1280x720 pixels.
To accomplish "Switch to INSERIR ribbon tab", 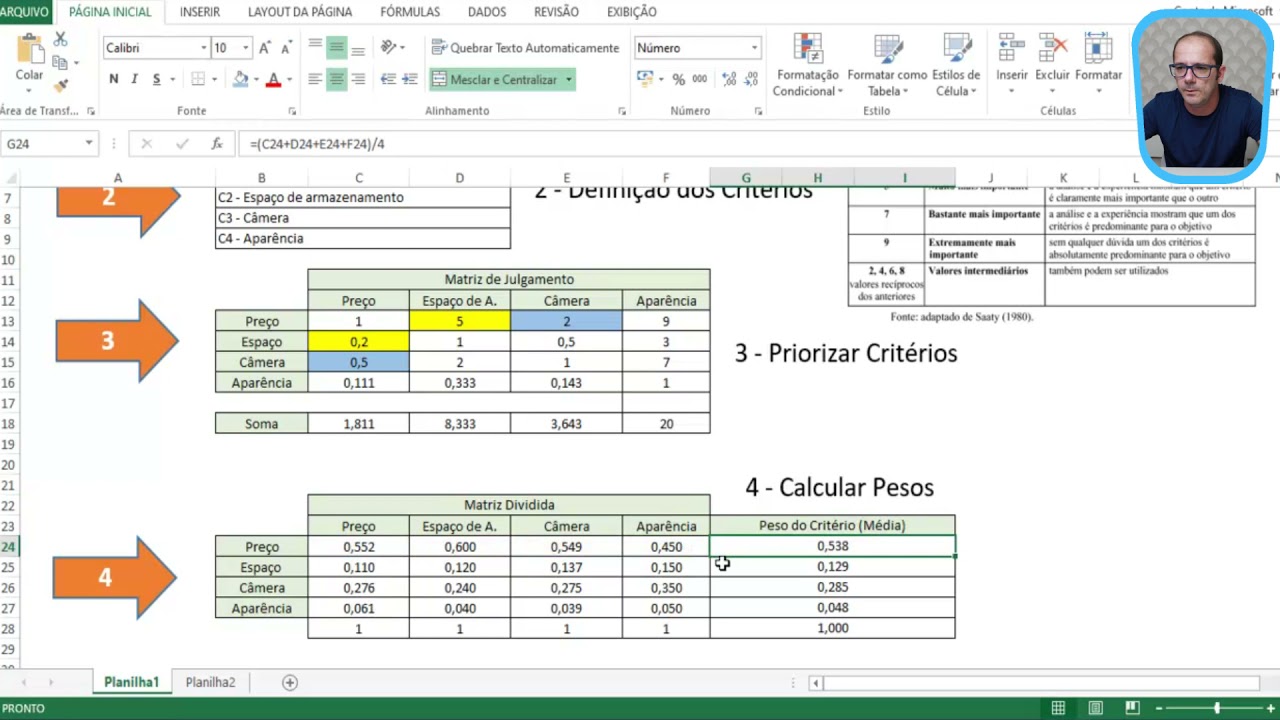I will click(200, 12).
